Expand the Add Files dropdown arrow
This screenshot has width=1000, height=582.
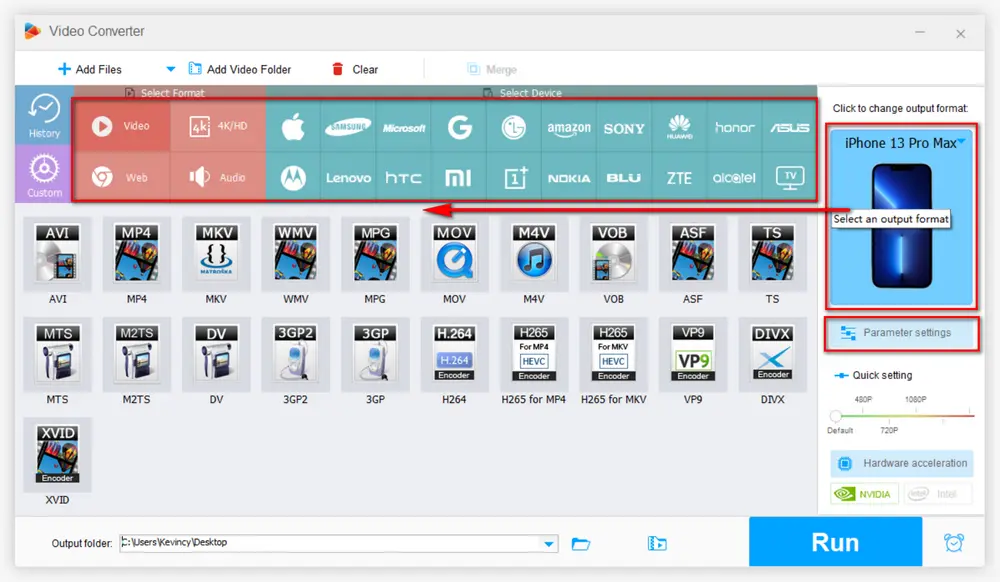(x=170, y=69)
